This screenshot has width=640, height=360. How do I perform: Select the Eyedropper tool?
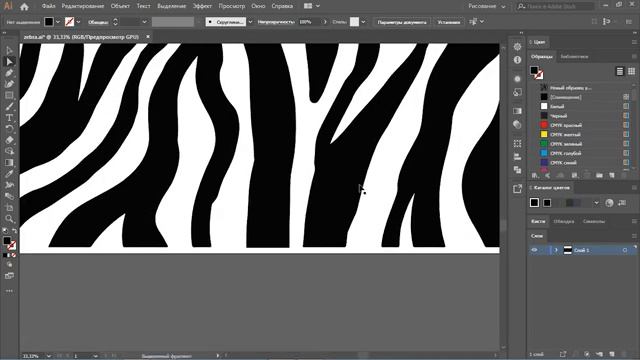tap(9, 174)
